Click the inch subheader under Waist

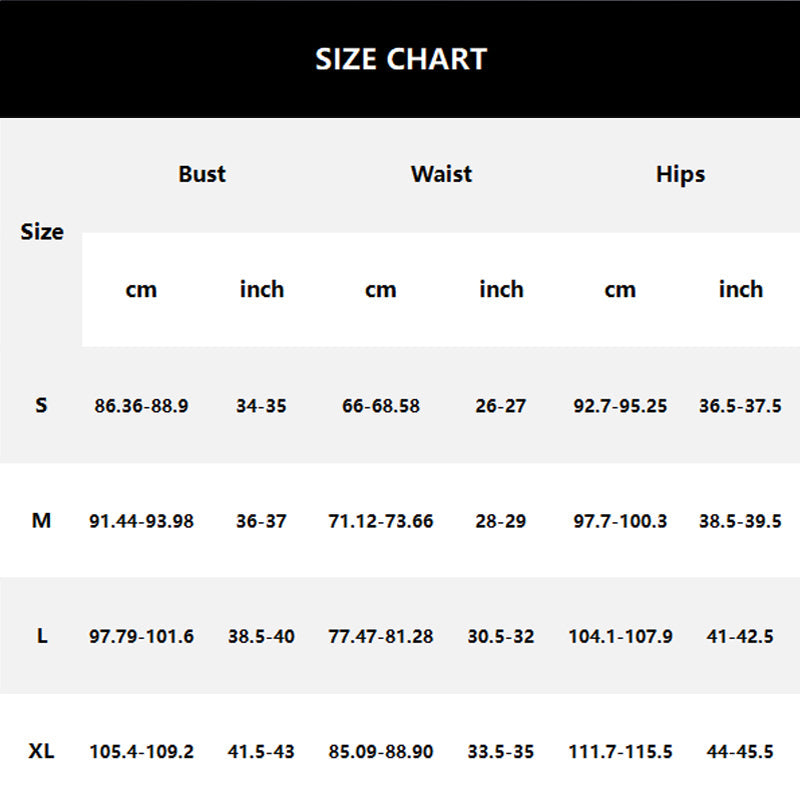coord(501,290)
